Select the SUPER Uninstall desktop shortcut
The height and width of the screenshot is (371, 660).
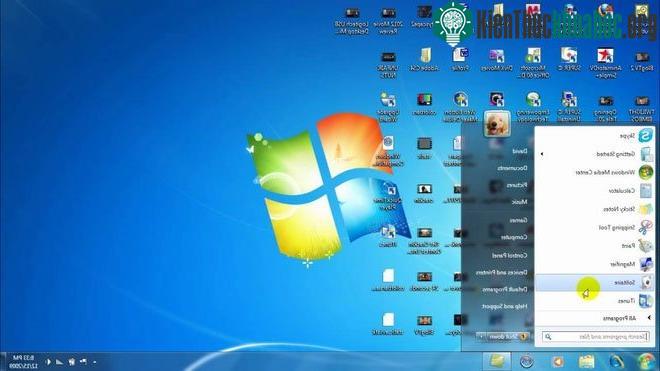point(569,107)
